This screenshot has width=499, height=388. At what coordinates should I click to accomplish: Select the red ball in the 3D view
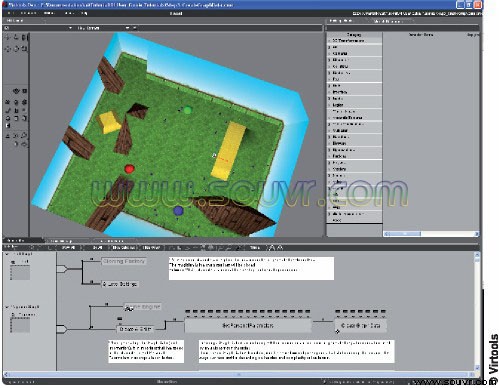[x=129, y=169]
